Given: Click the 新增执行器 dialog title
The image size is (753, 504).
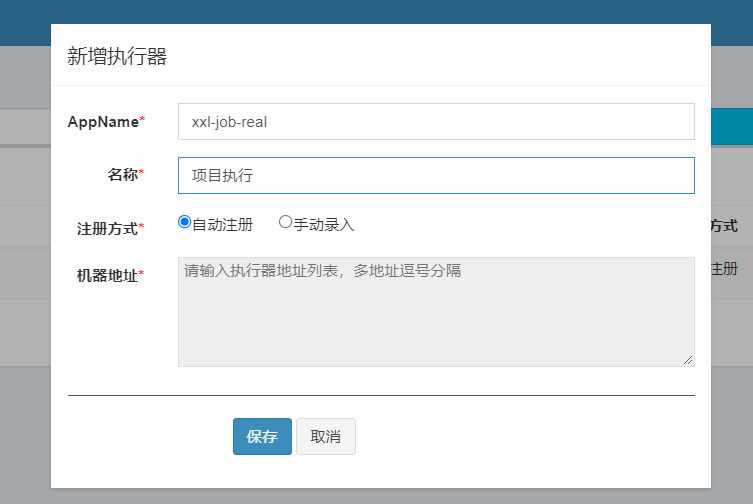Looking at the screenshot, I should [117, 56].
